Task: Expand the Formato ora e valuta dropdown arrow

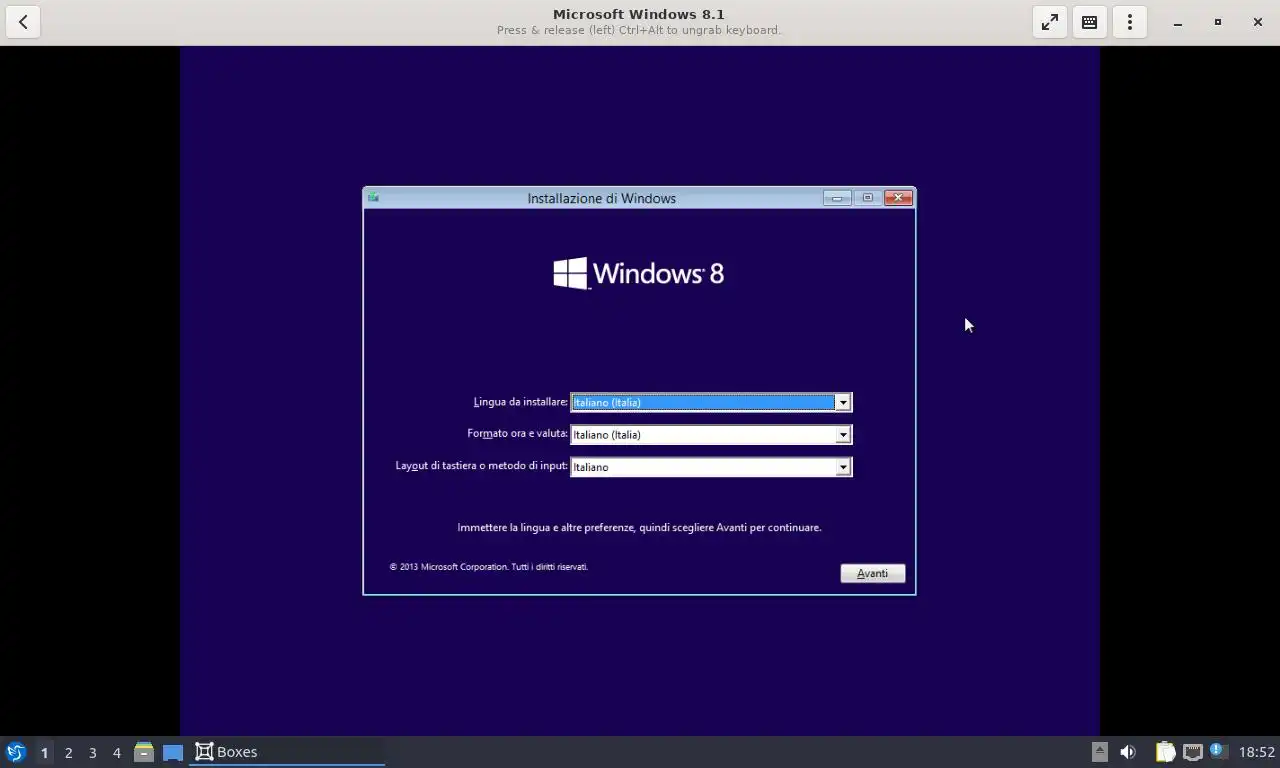Action: pyautogui.click(x=843, y=434)
